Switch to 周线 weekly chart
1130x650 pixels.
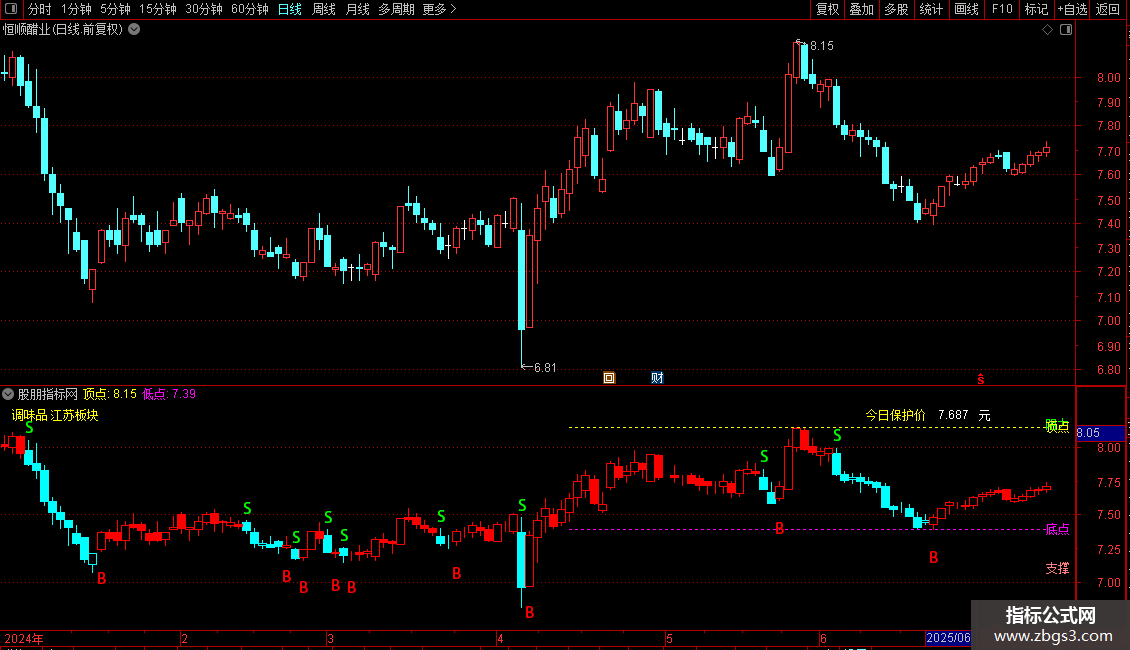click(x=324, y=9)
